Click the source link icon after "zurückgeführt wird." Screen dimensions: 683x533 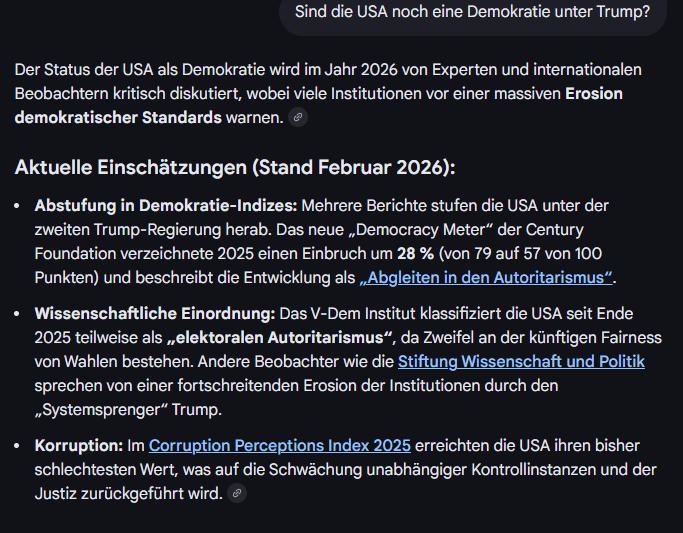coord(237,493)
